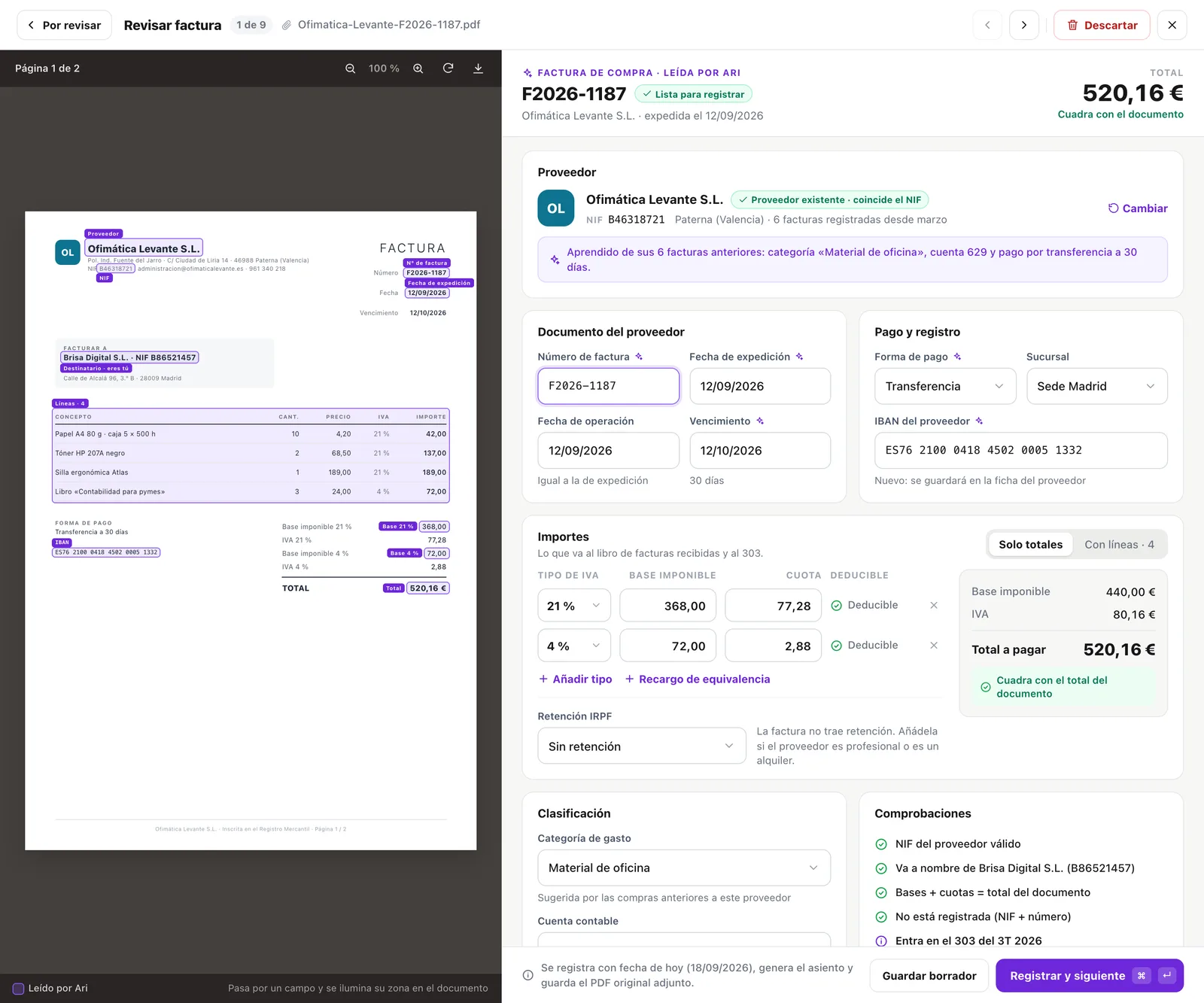Click NIF del proveedor válido check
The image size is (1204, 1003).
click(x=948, y=843)
